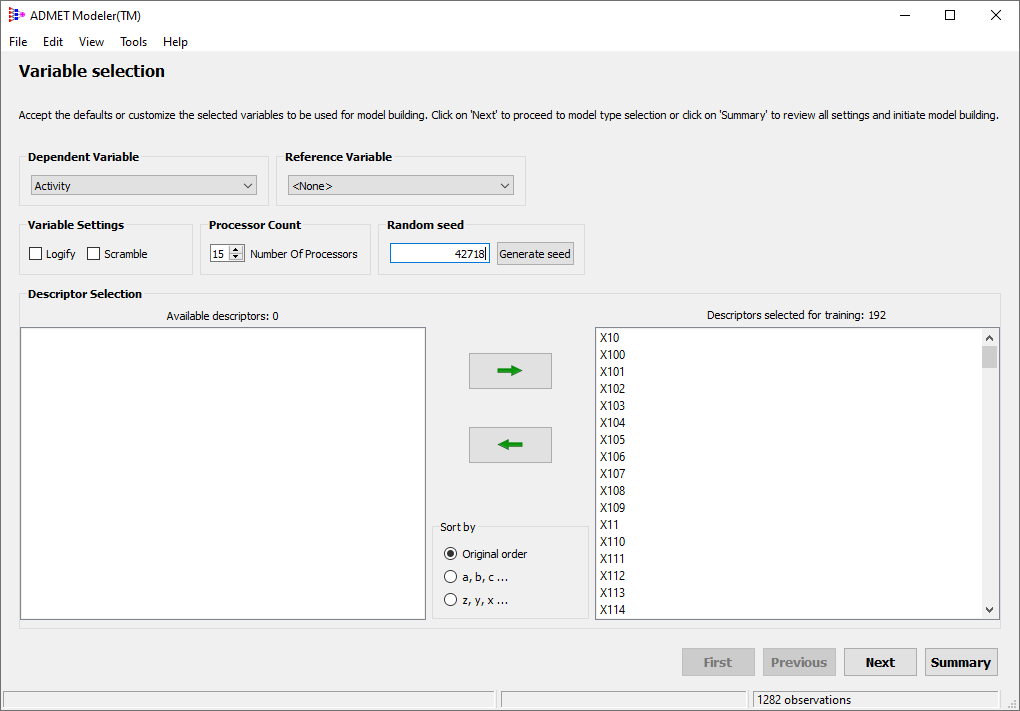Image resolution: width=1020 pixels, height=711 pixels.
Task: Open the Dependent Variable dropdown
Action: pyautogui.click(x=144, y=185)
